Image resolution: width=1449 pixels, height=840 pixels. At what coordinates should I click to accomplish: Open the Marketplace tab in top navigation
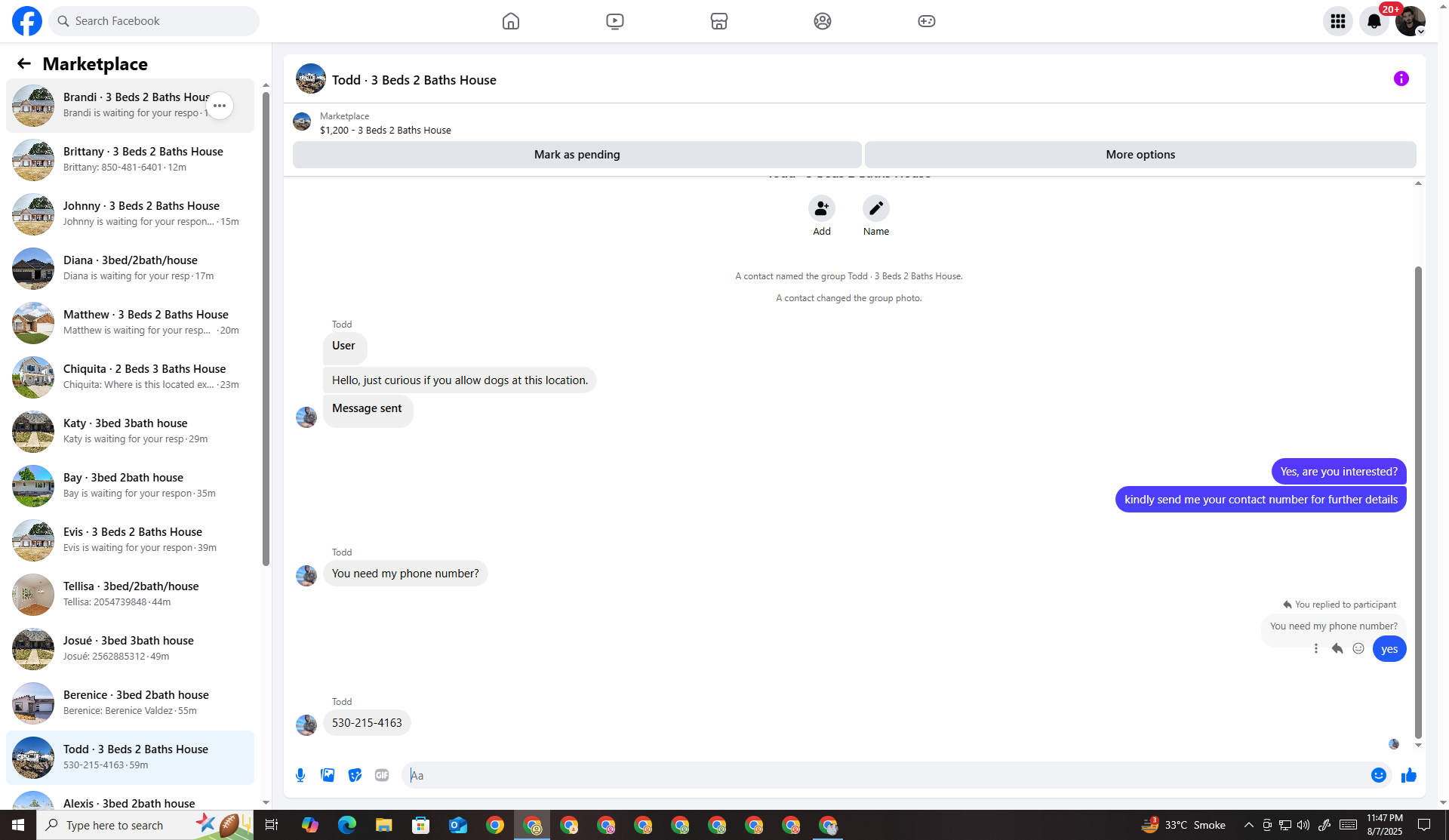(718, 21)
